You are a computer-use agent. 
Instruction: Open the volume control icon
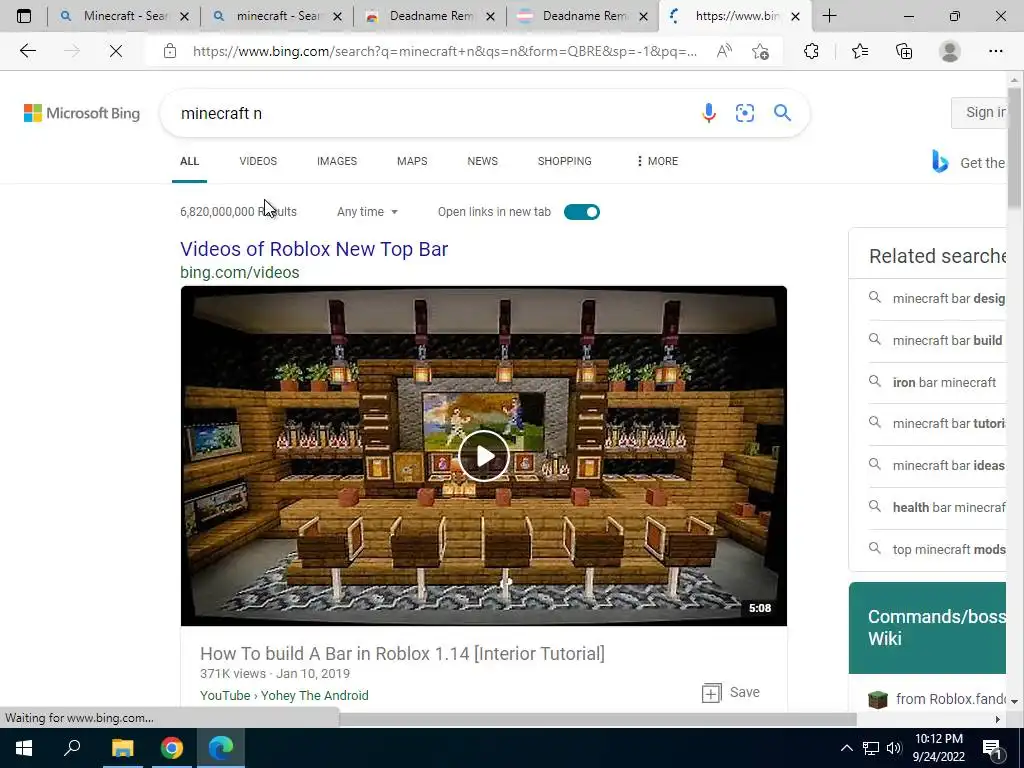[894, 748]
